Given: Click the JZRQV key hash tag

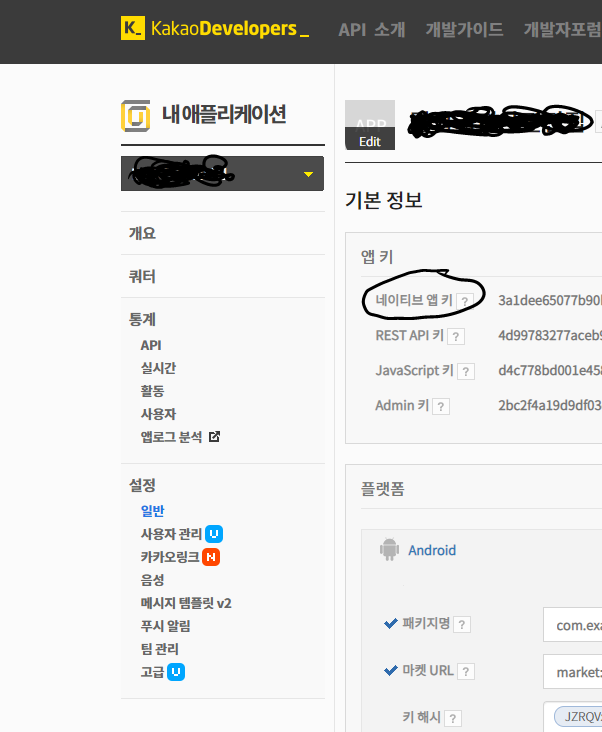Looking at the screenshot, I should pyautogui.click(x=578, y=717).
